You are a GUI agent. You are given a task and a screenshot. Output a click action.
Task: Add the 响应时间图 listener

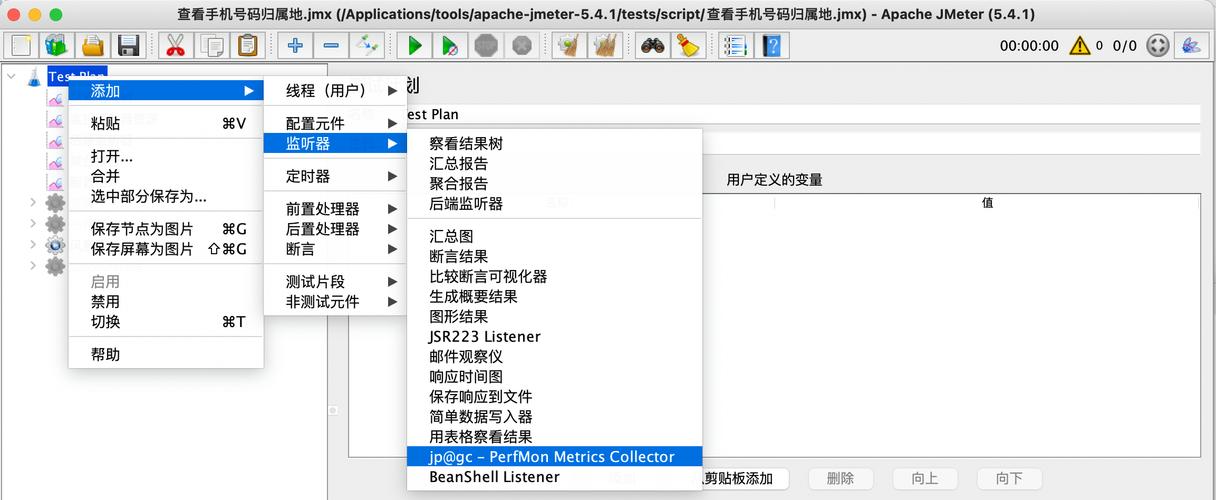point(555,376)
